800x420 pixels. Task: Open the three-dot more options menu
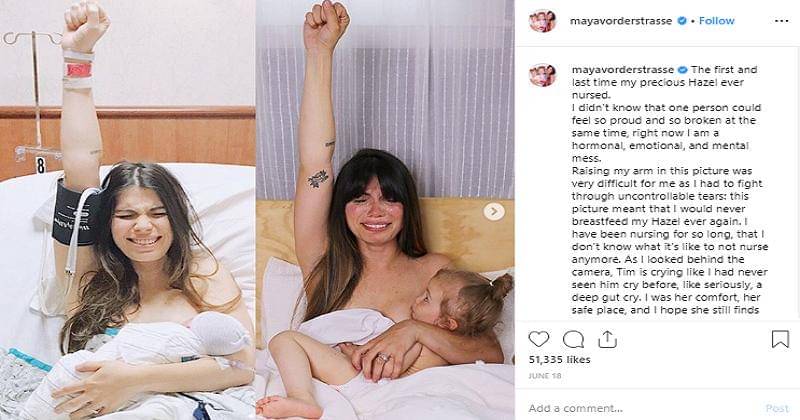pyautogui.click(x=781, y=21)
